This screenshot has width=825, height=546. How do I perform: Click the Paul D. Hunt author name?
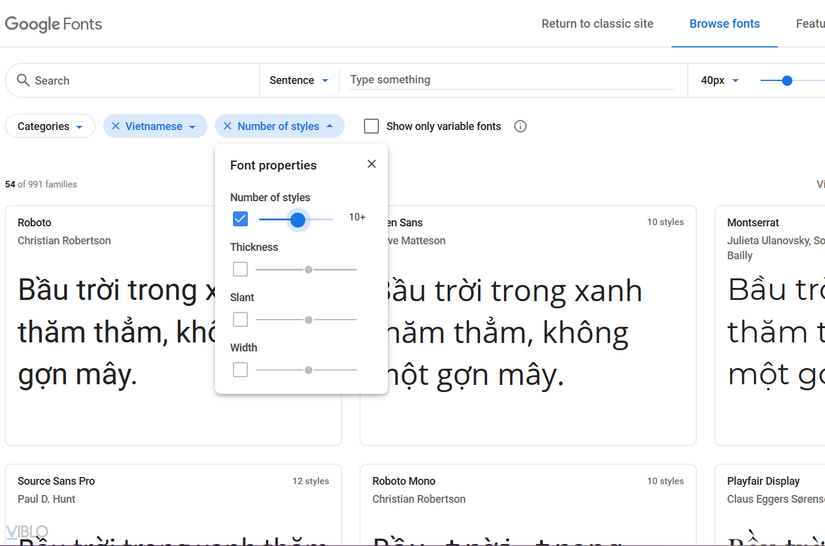(x=46, y=499)
